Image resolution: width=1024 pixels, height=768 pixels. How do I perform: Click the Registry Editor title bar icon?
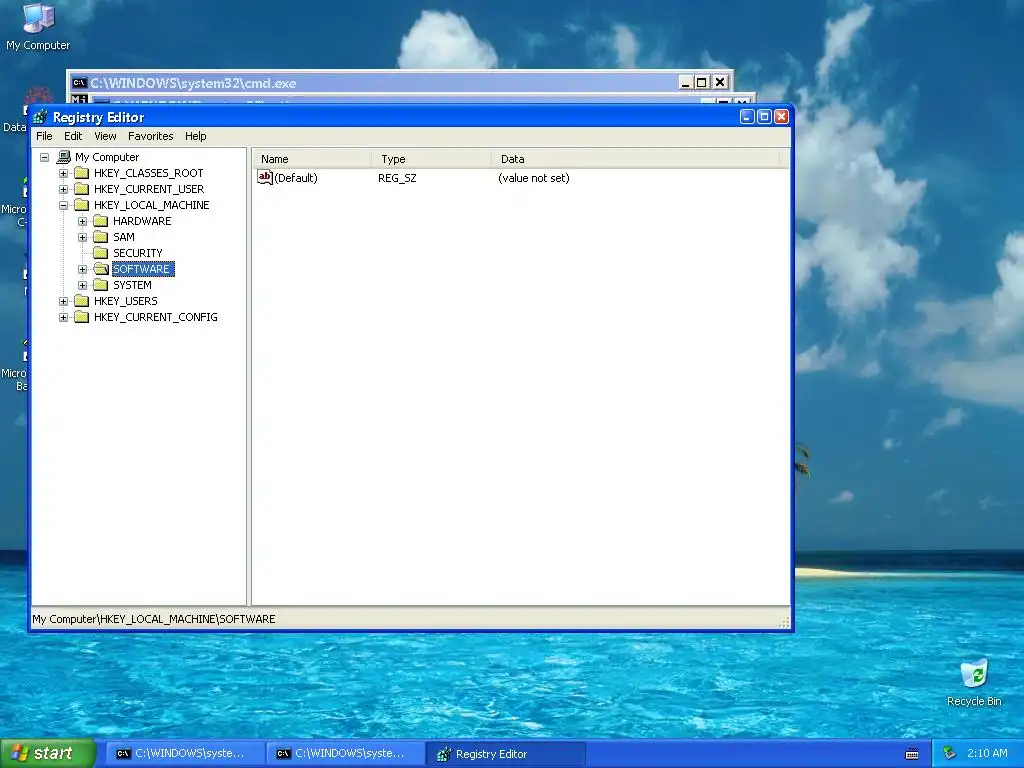click(x=40, y=117)
